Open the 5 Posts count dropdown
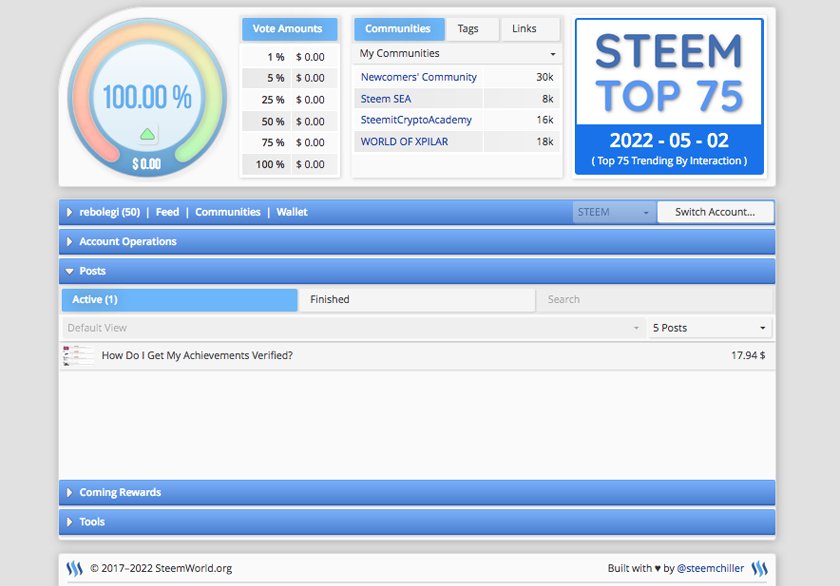840x586 pixels. coord(709,328)
